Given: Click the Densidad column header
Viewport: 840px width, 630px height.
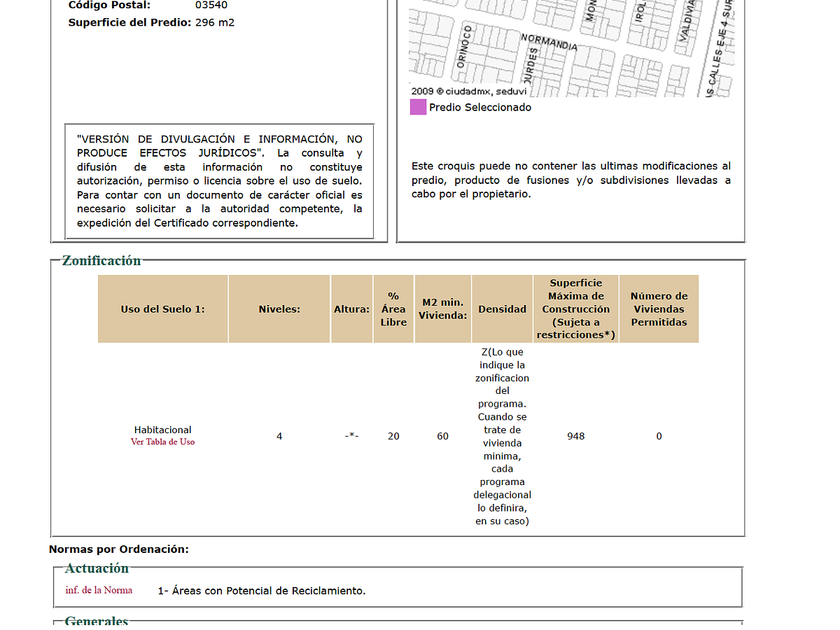Looking at the screenshot, I should coord(502,309).
